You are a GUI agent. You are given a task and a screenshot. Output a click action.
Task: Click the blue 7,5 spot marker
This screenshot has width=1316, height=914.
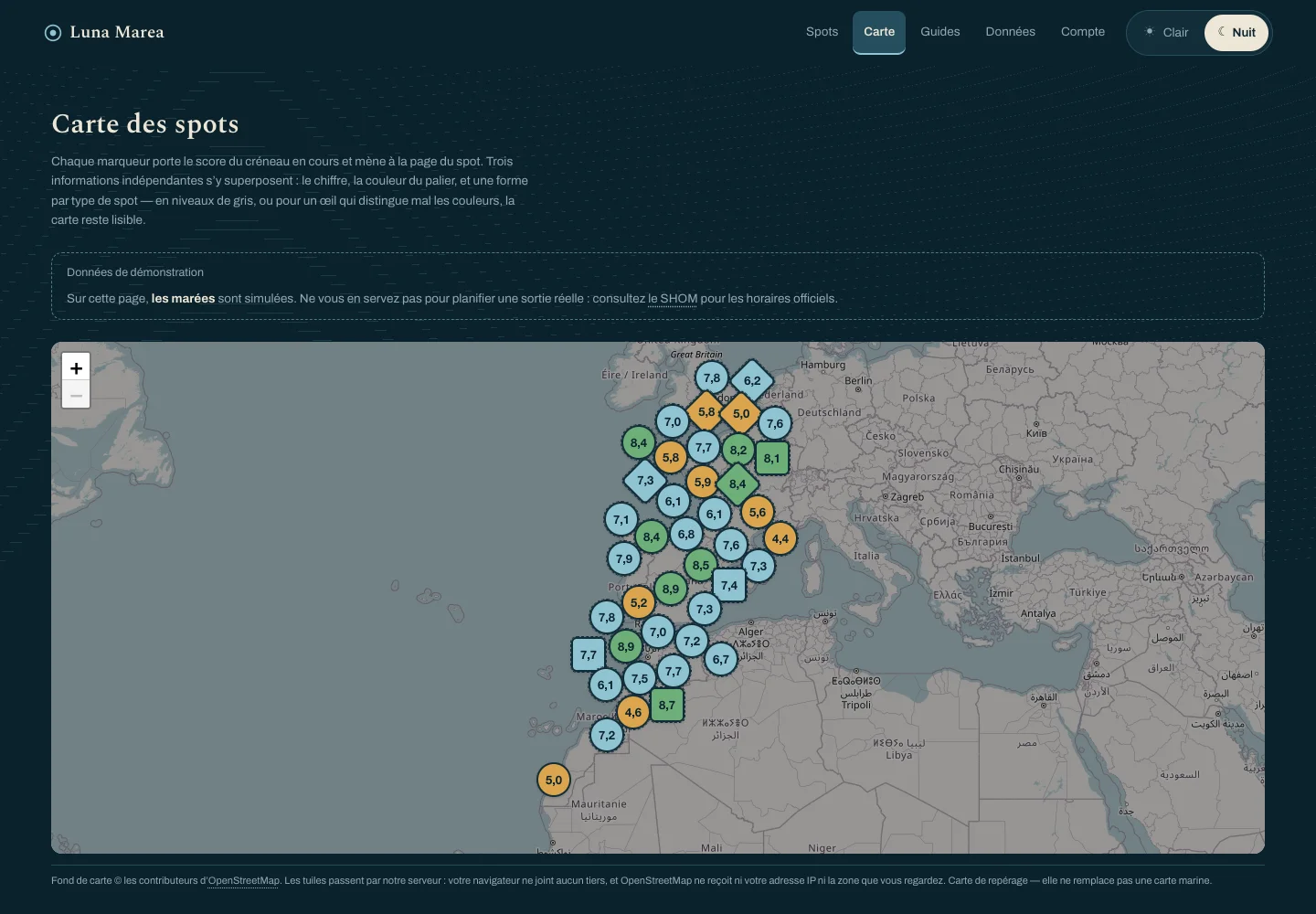[640, 678]
